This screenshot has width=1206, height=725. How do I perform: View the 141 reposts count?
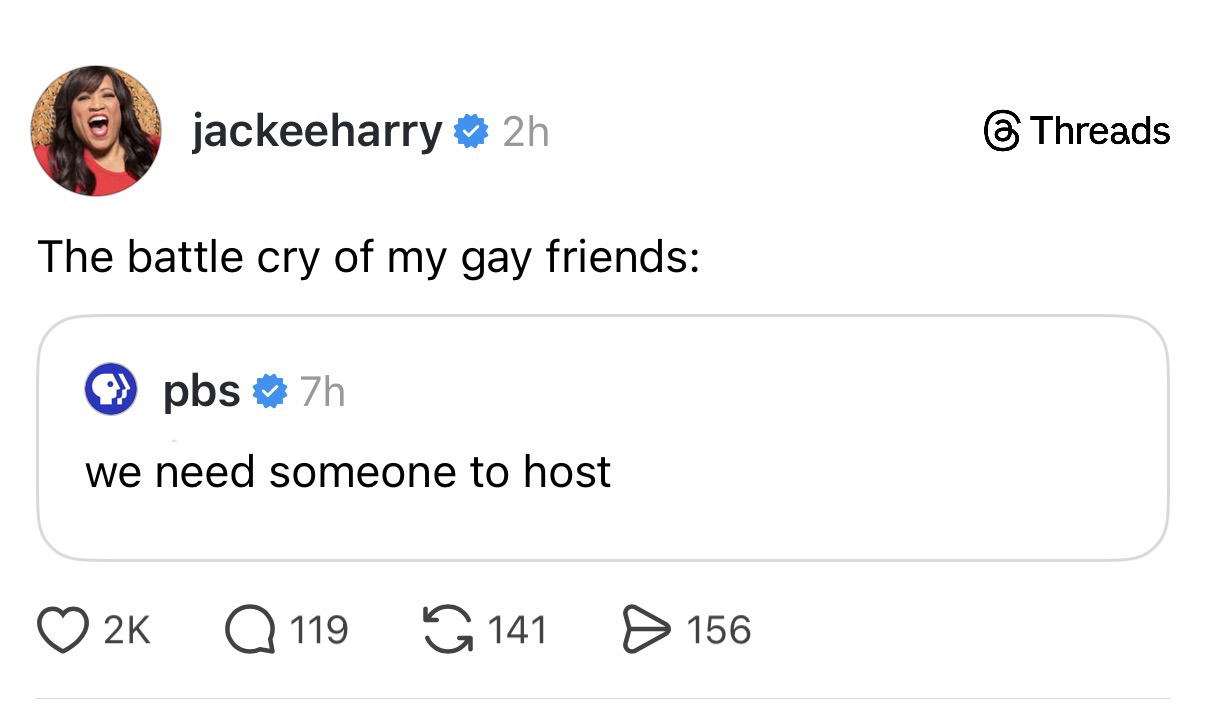[518, 631]
